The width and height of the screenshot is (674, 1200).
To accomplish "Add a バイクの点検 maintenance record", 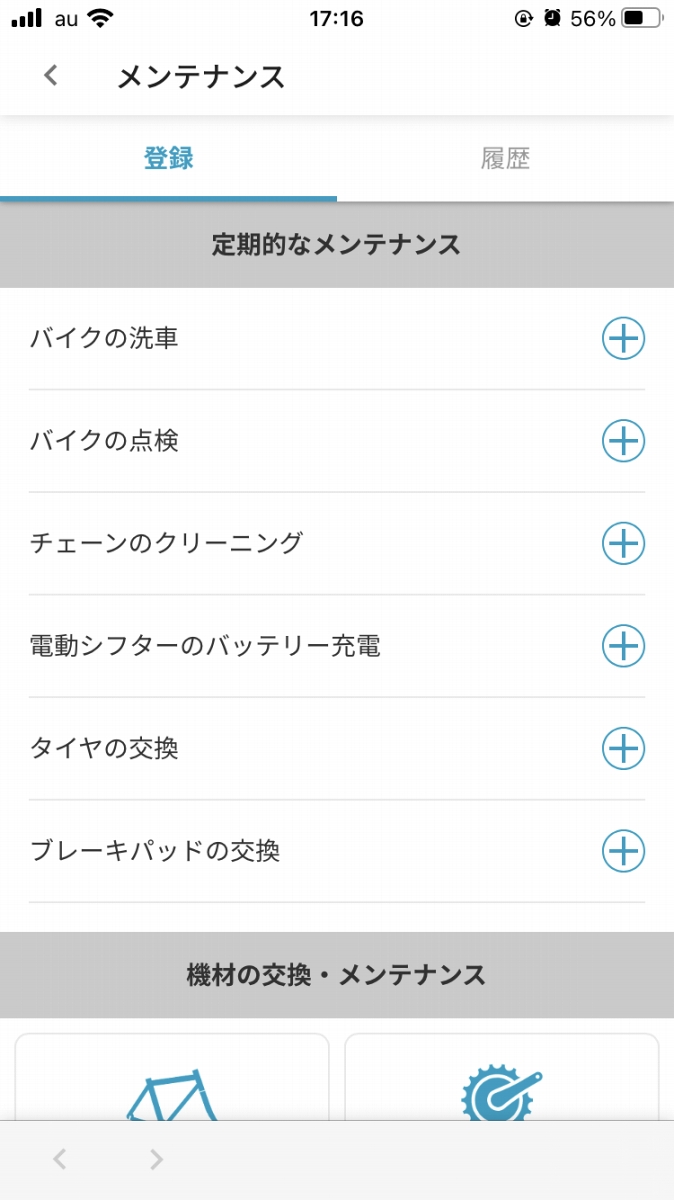I will pos(623,441).
